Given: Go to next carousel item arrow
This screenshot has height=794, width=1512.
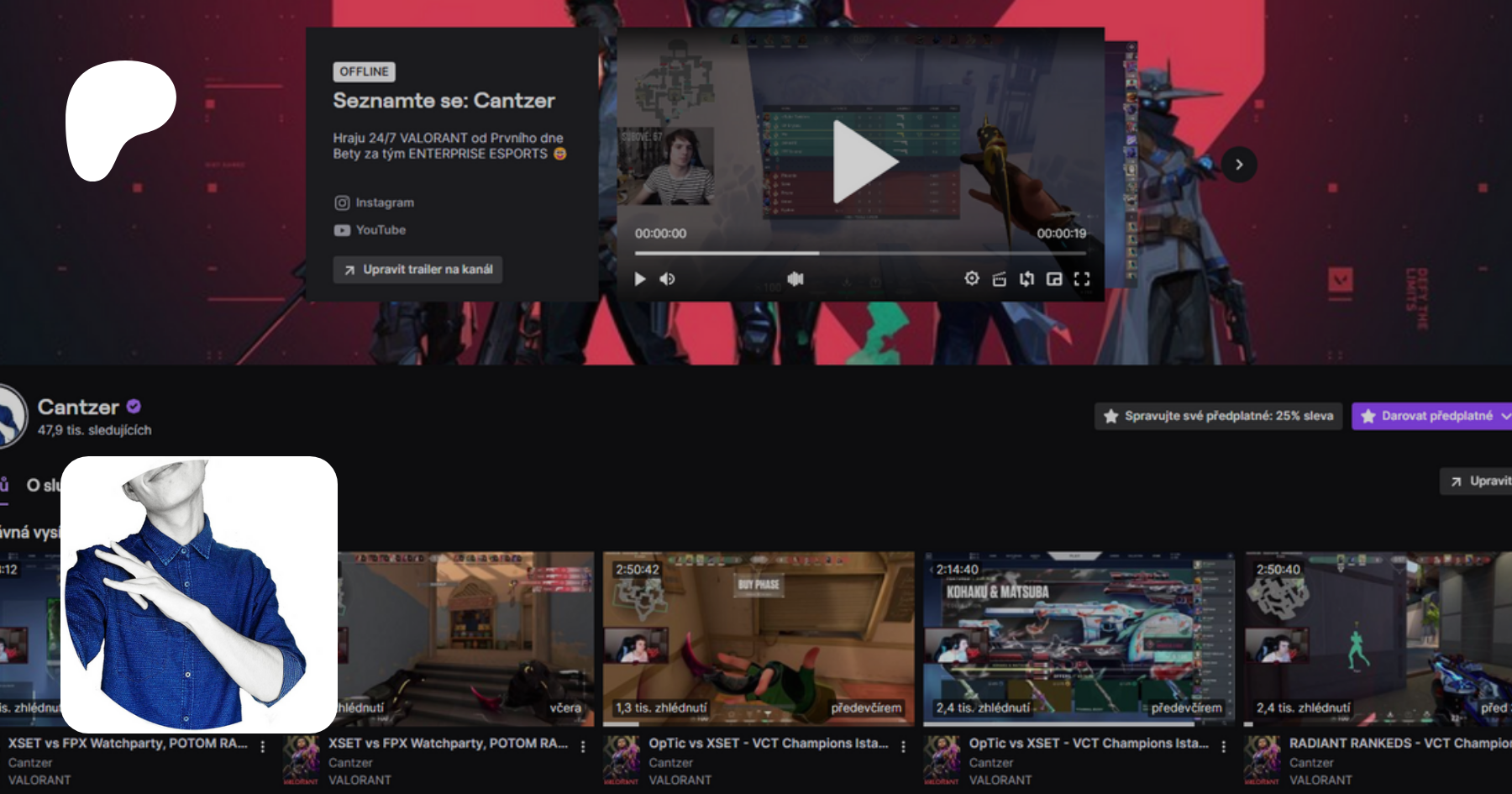Looking at the screenshot, I should [x=1238, y=165].
